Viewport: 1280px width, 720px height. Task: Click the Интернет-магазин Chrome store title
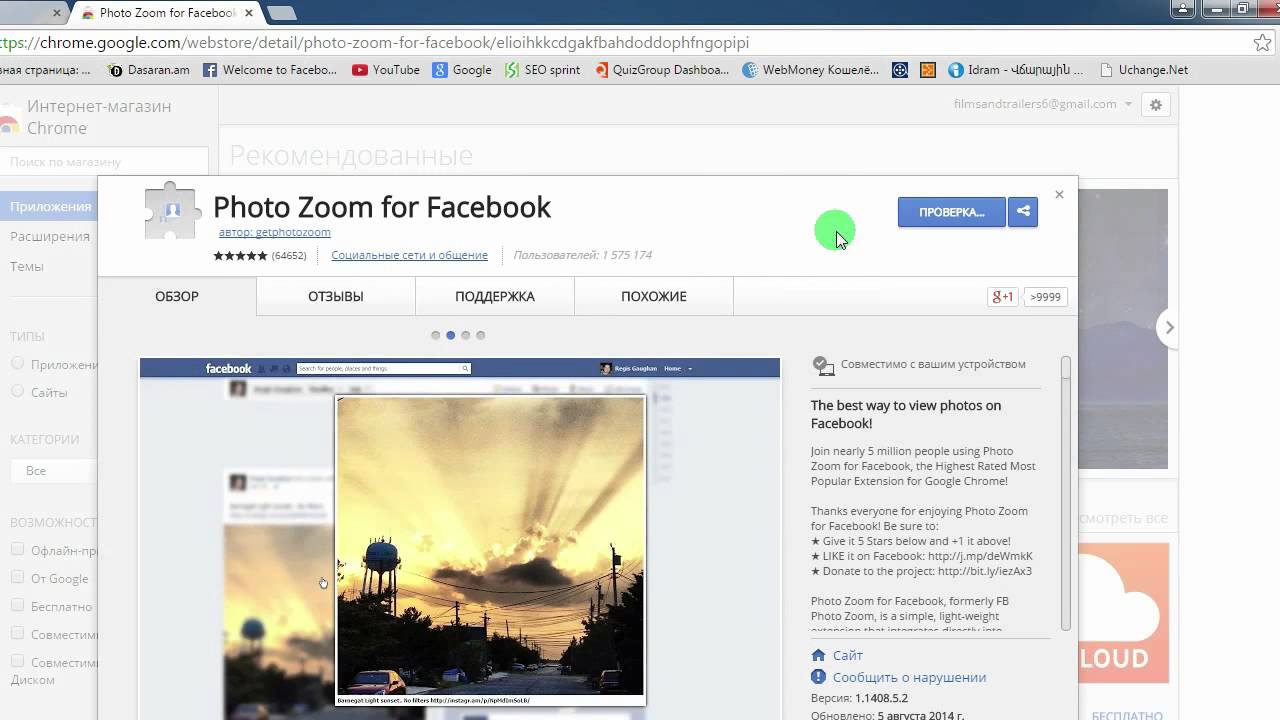[99, 117]
